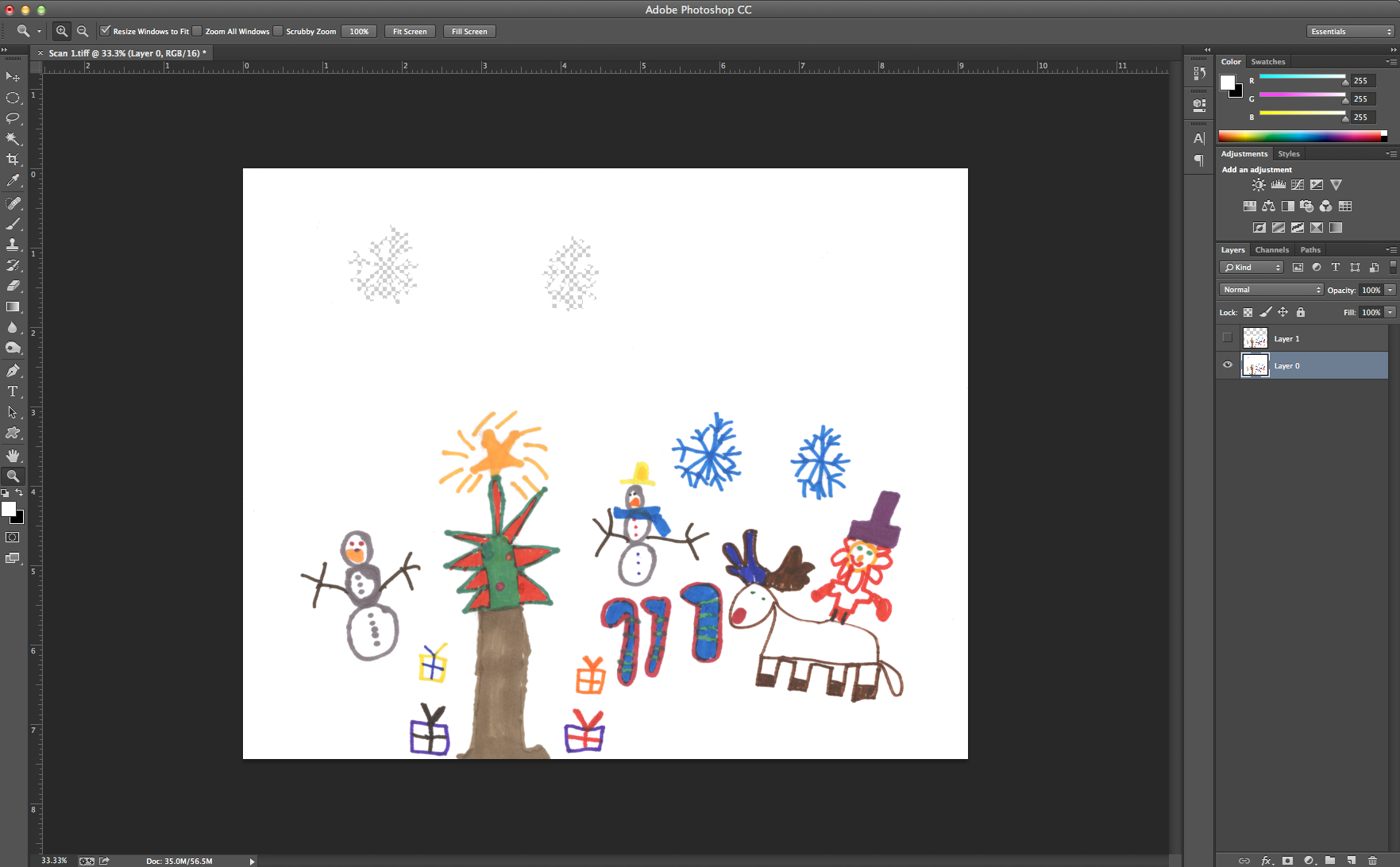Click the Fill Screen button
Viewport: 1400px width, 867px height.
469,32
